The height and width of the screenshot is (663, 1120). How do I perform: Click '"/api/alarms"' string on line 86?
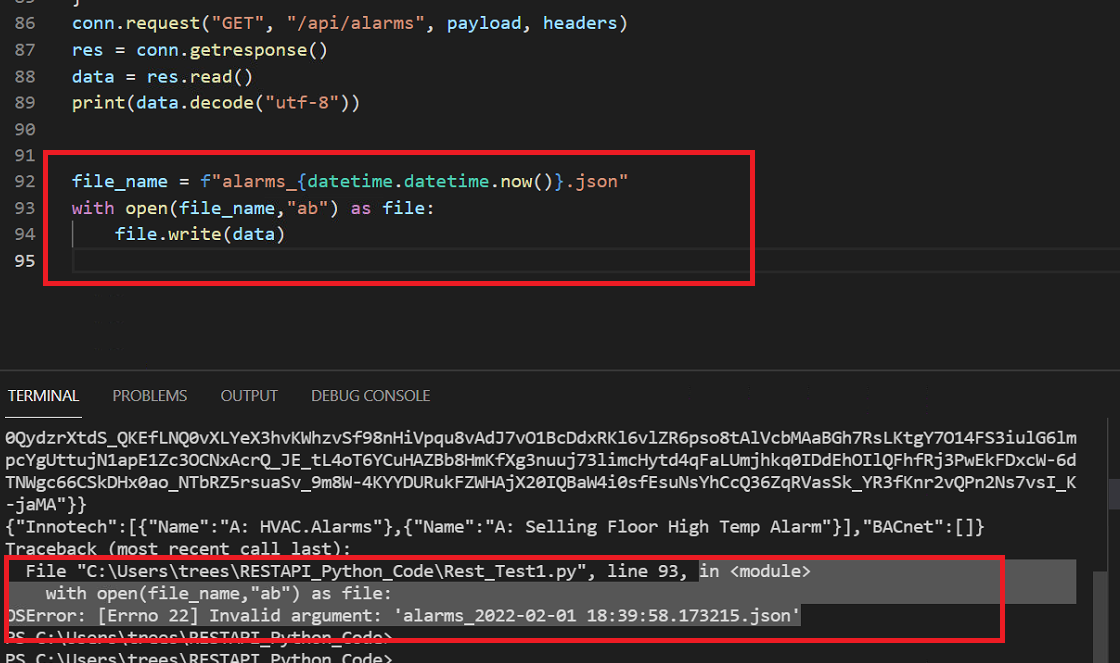pyautogui.click(x=356, y=24)
